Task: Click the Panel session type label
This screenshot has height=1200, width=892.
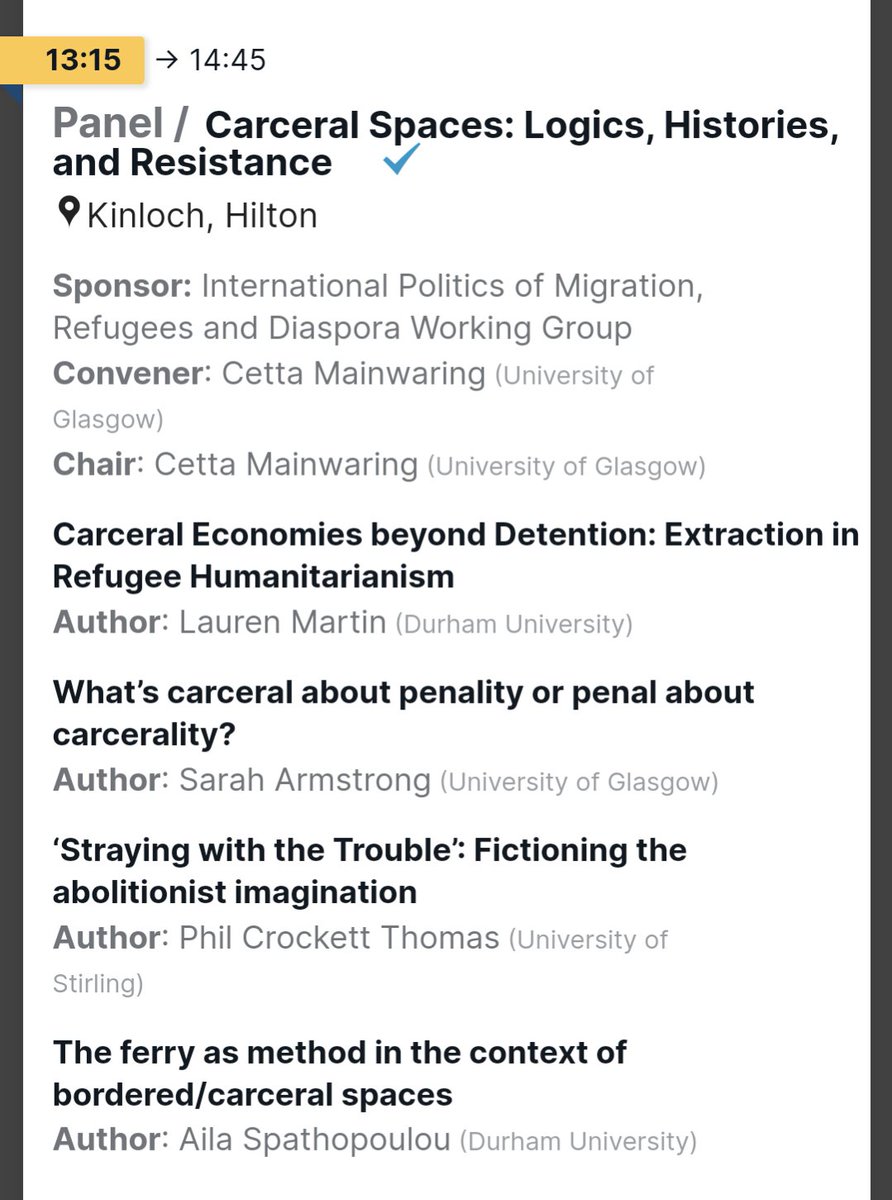Action: tap(107, 124)
